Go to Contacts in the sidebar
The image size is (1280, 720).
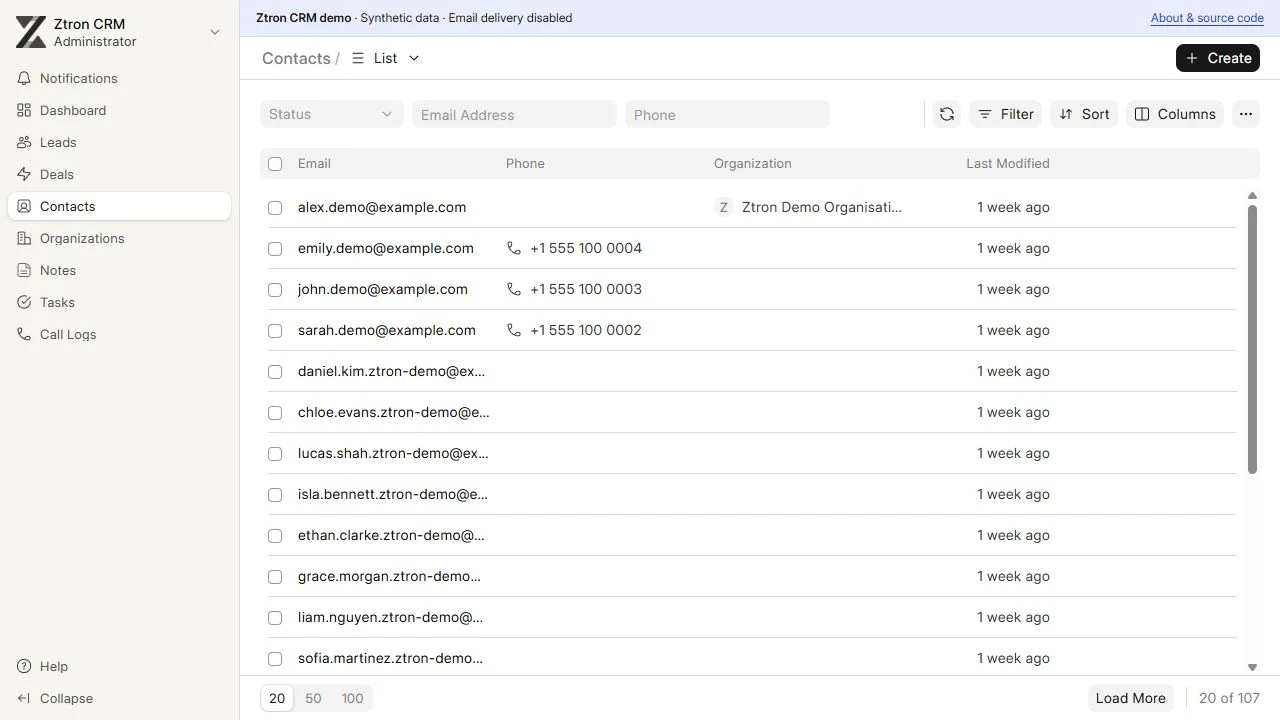pyautogui.click(x=119, y=206)
